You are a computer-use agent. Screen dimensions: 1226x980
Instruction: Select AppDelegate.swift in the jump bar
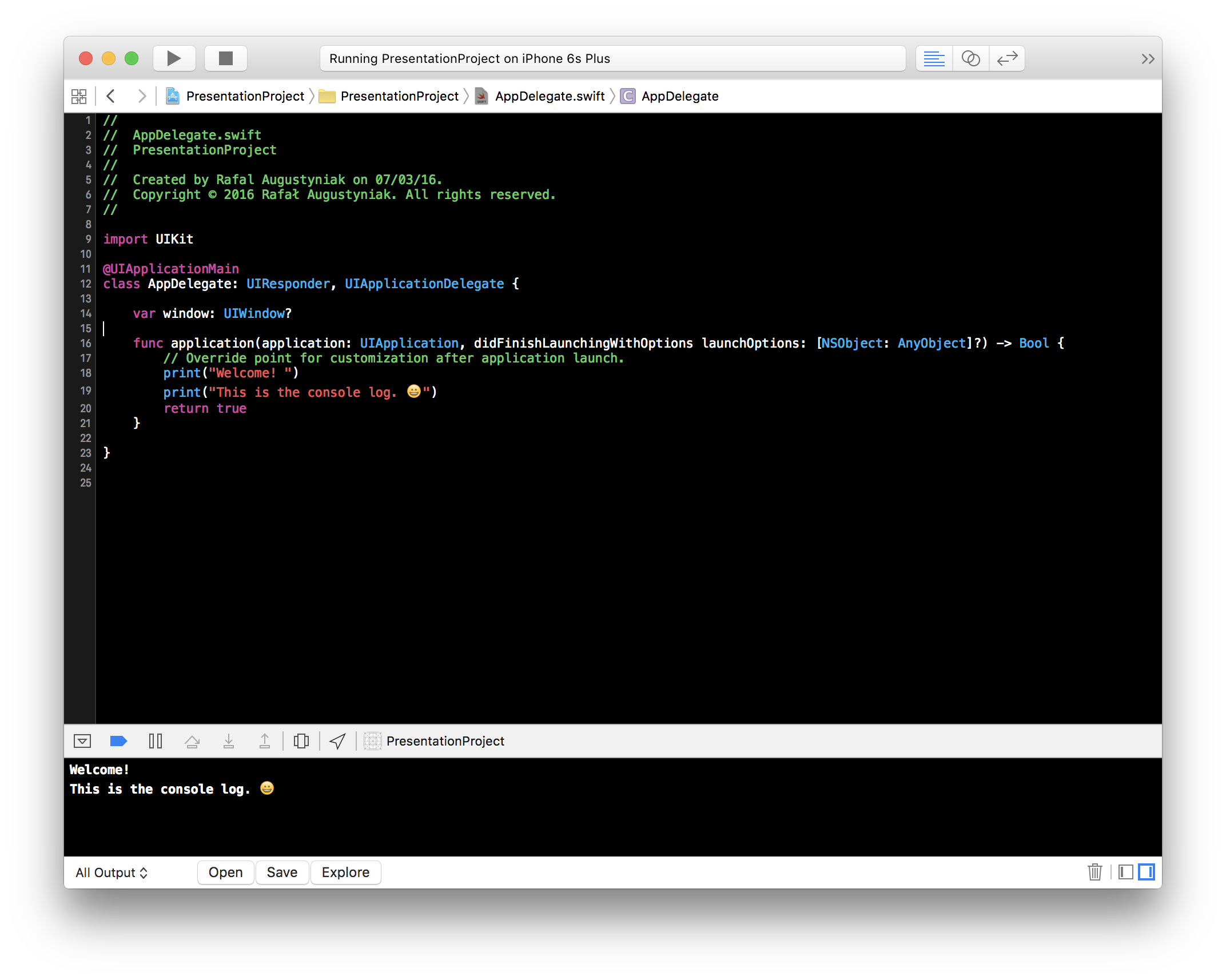coord(549,96)
